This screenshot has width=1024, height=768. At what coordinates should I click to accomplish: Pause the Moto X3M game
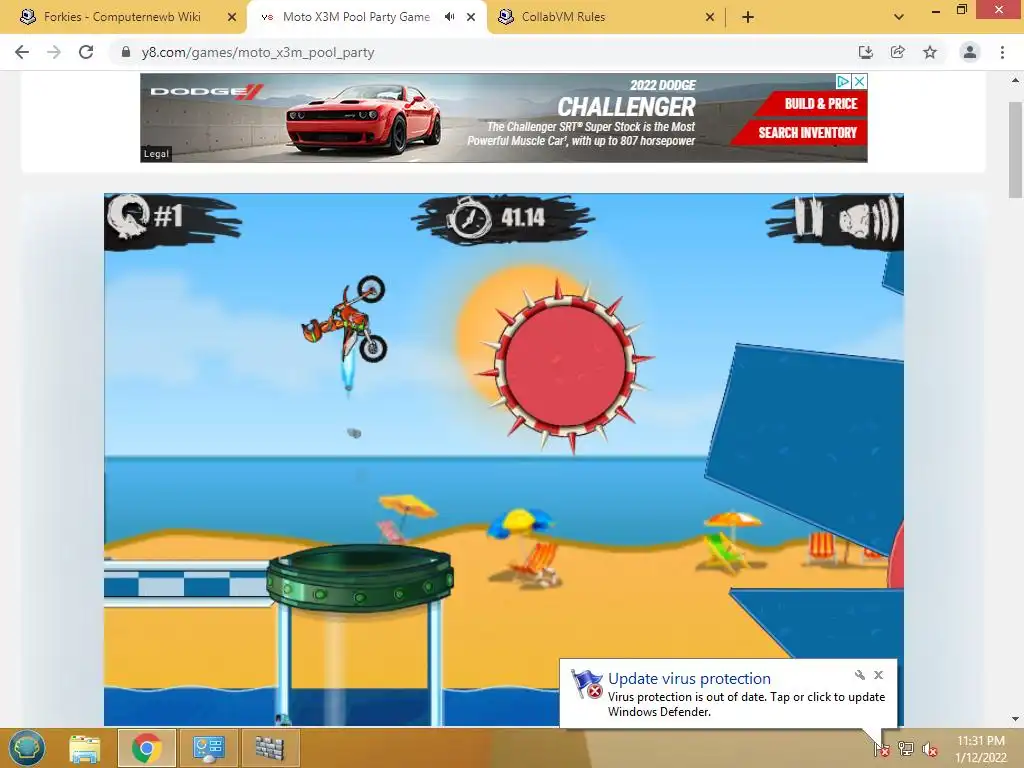pos(808,217)
